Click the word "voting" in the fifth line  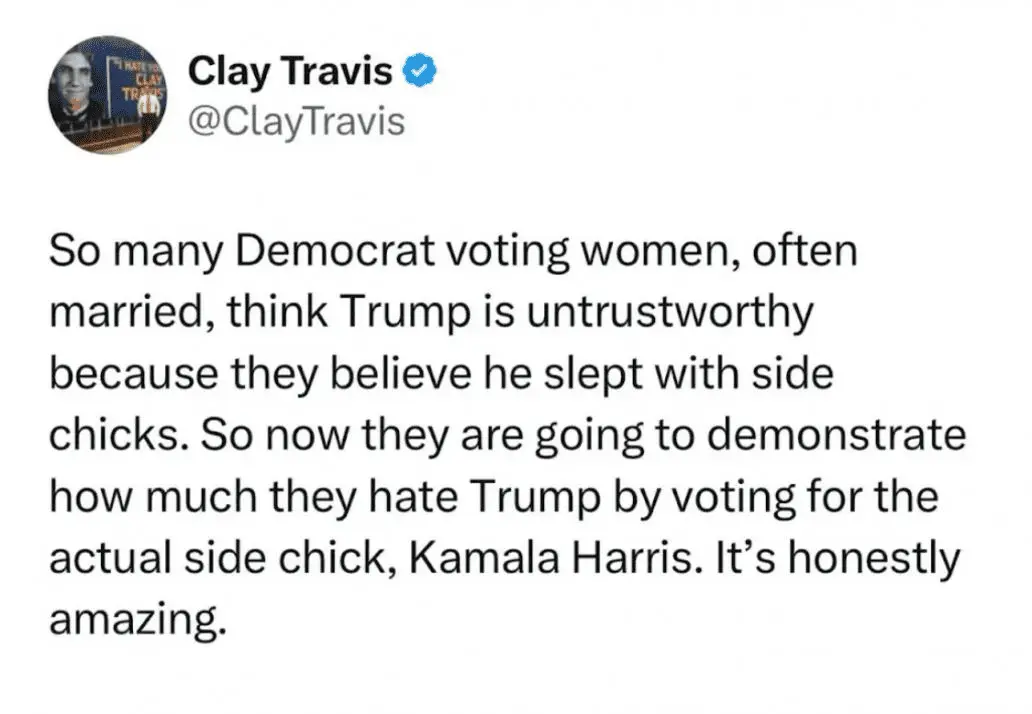pos(735,498)
